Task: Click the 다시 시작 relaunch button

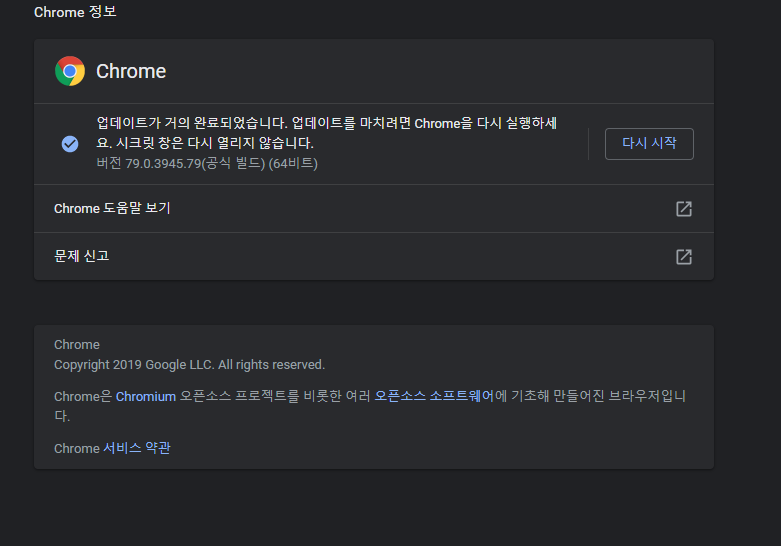Action: tap(649, 144)
